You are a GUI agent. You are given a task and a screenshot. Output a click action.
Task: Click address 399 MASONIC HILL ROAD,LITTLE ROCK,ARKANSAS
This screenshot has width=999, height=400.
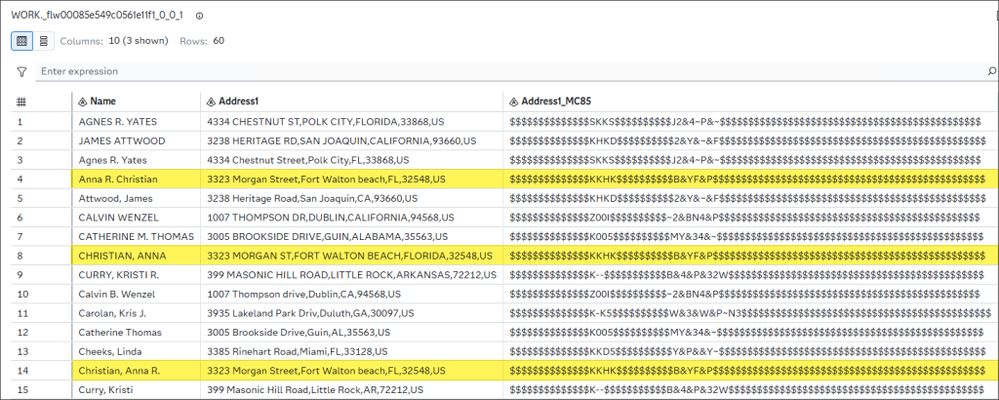coord(352,275)
